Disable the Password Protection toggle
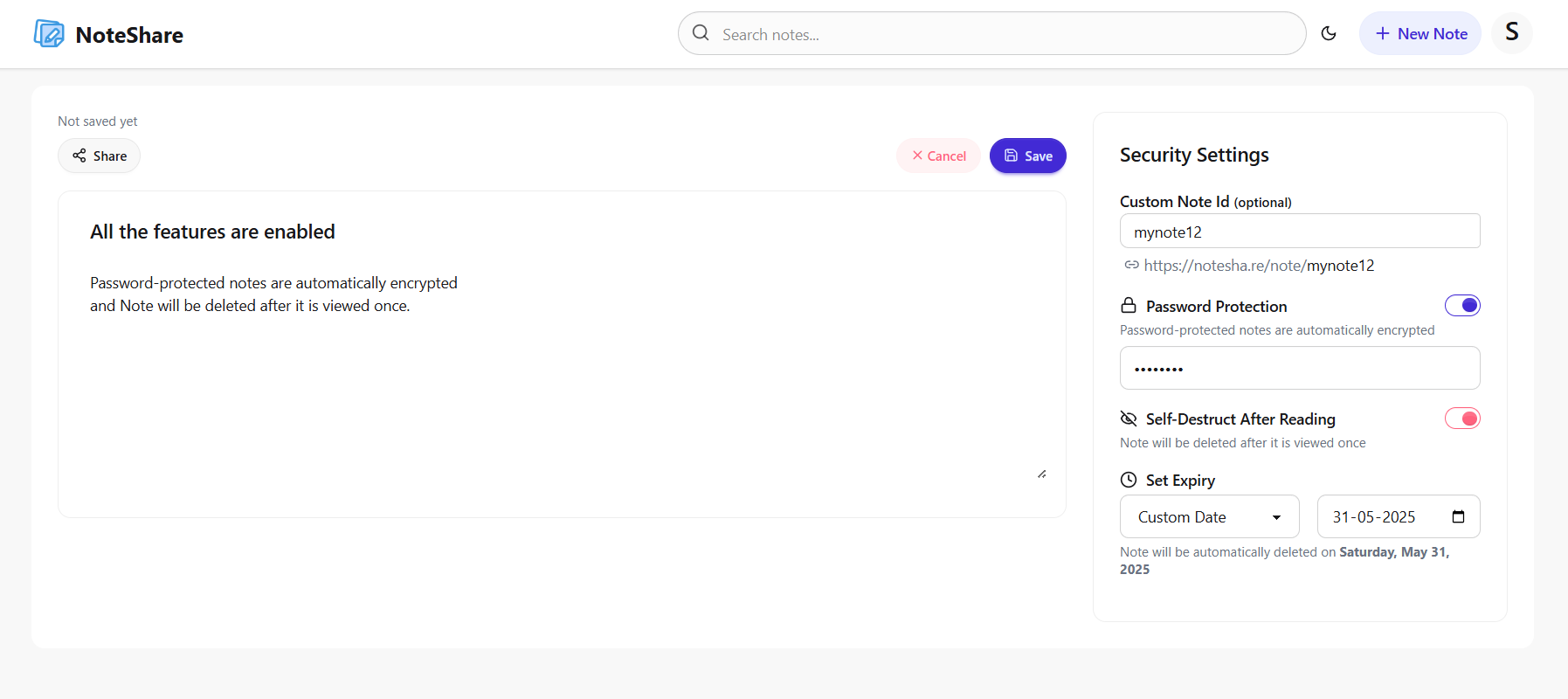Viewport: 1568px width, 699px height. pos(1462,305)
